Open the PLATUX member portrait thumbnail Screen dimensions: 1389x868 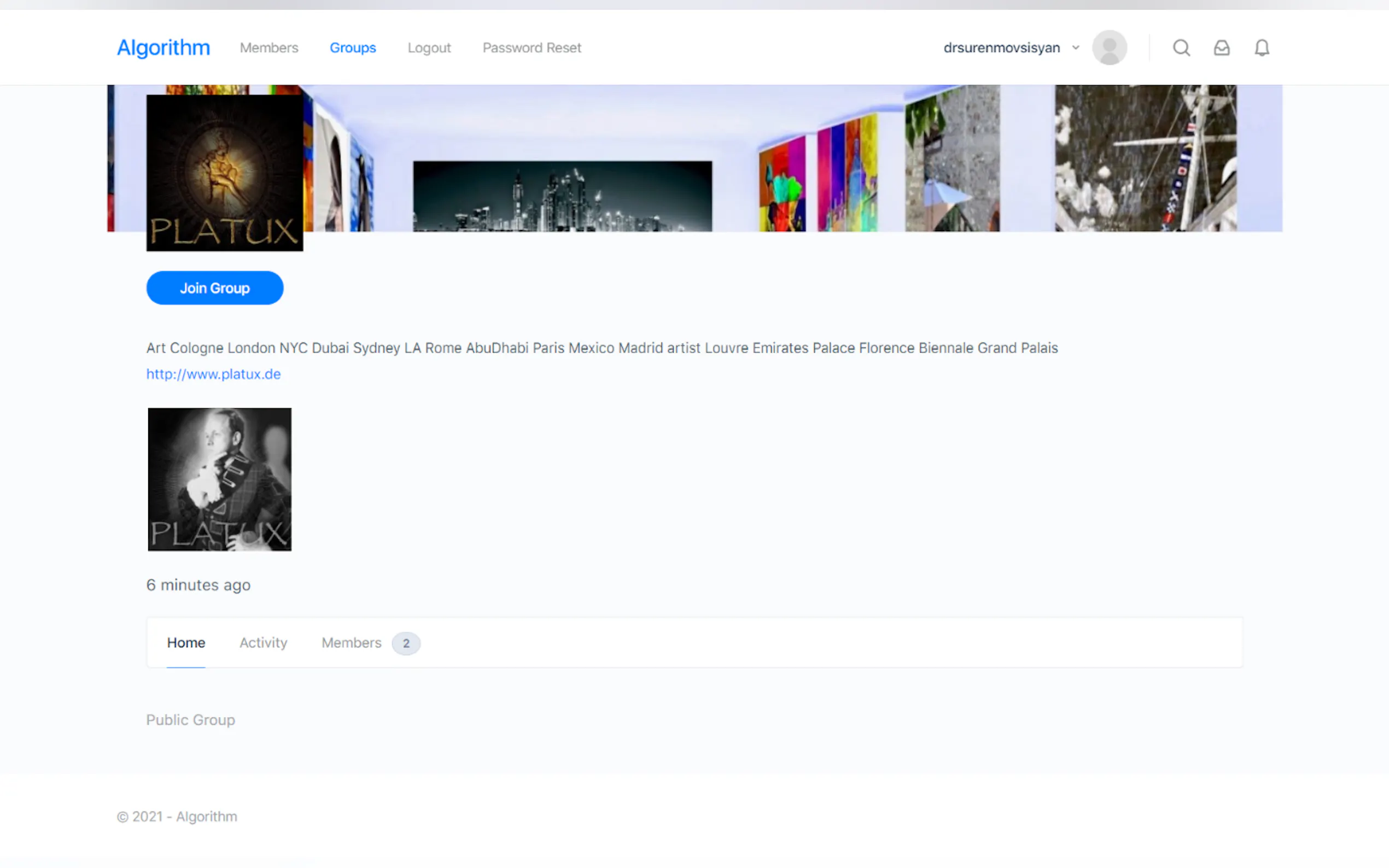(x=219, y=479)
